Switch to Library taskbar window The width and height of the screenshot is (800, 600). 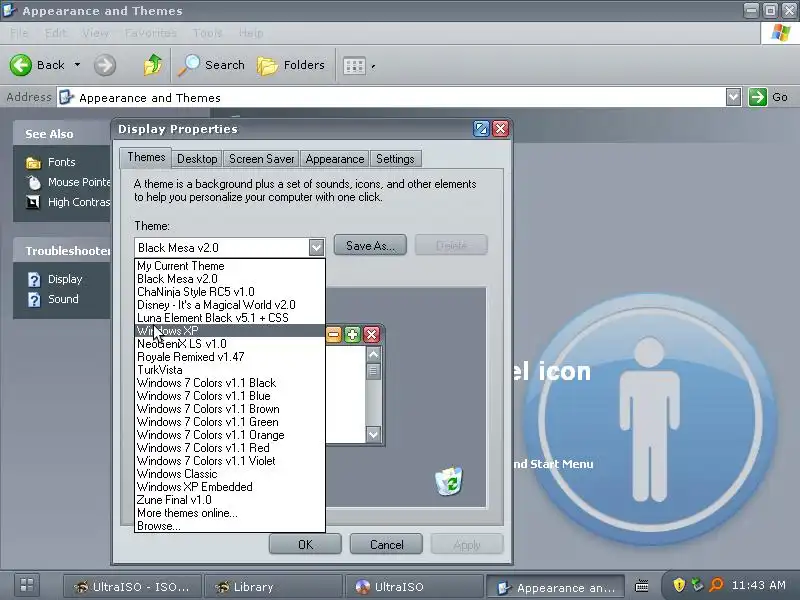[273, 587]
